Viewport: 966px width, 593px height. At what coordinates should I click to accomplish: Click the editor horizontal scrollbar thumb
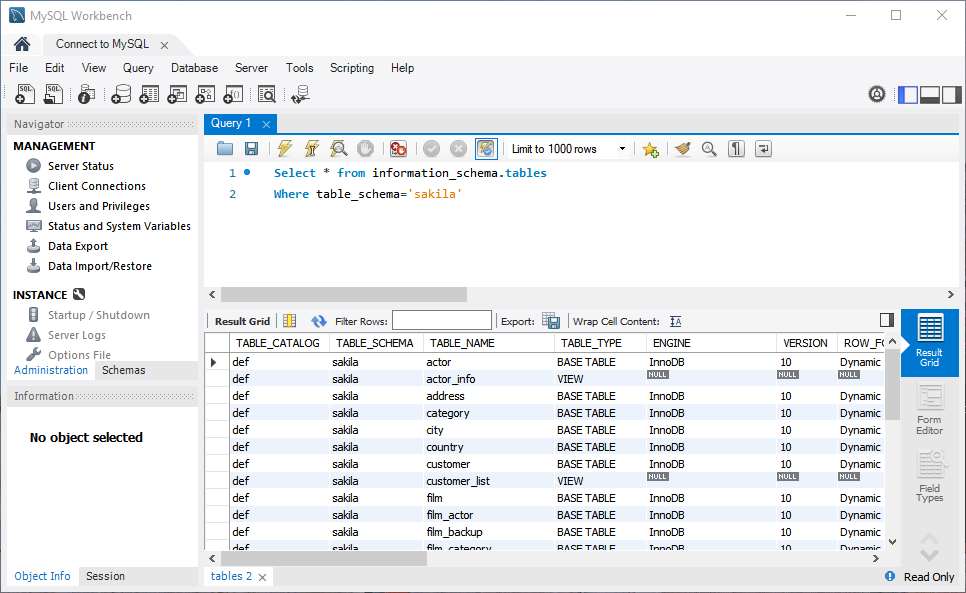[344, 294]
